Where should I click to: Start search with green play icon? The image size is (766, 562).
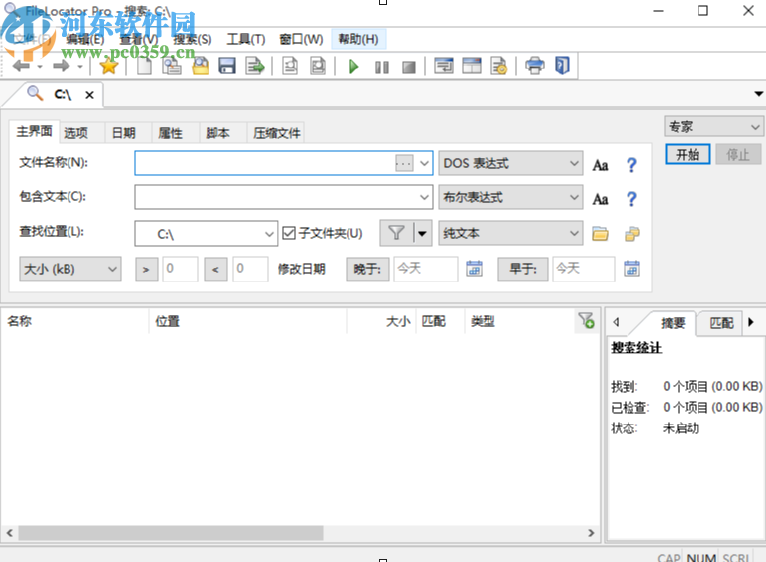pyautogui.click(x=354, y=66)
